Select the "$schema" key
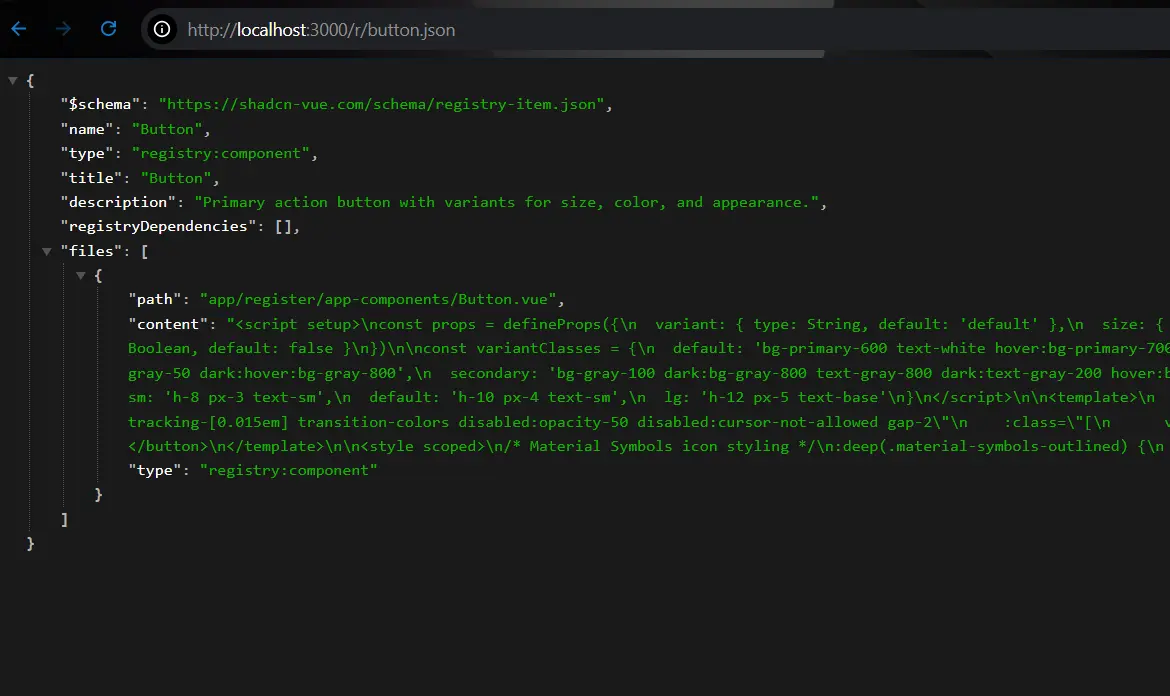Image resolution: width=1170 pixels, height=696 pixels. tap(101, 104)
